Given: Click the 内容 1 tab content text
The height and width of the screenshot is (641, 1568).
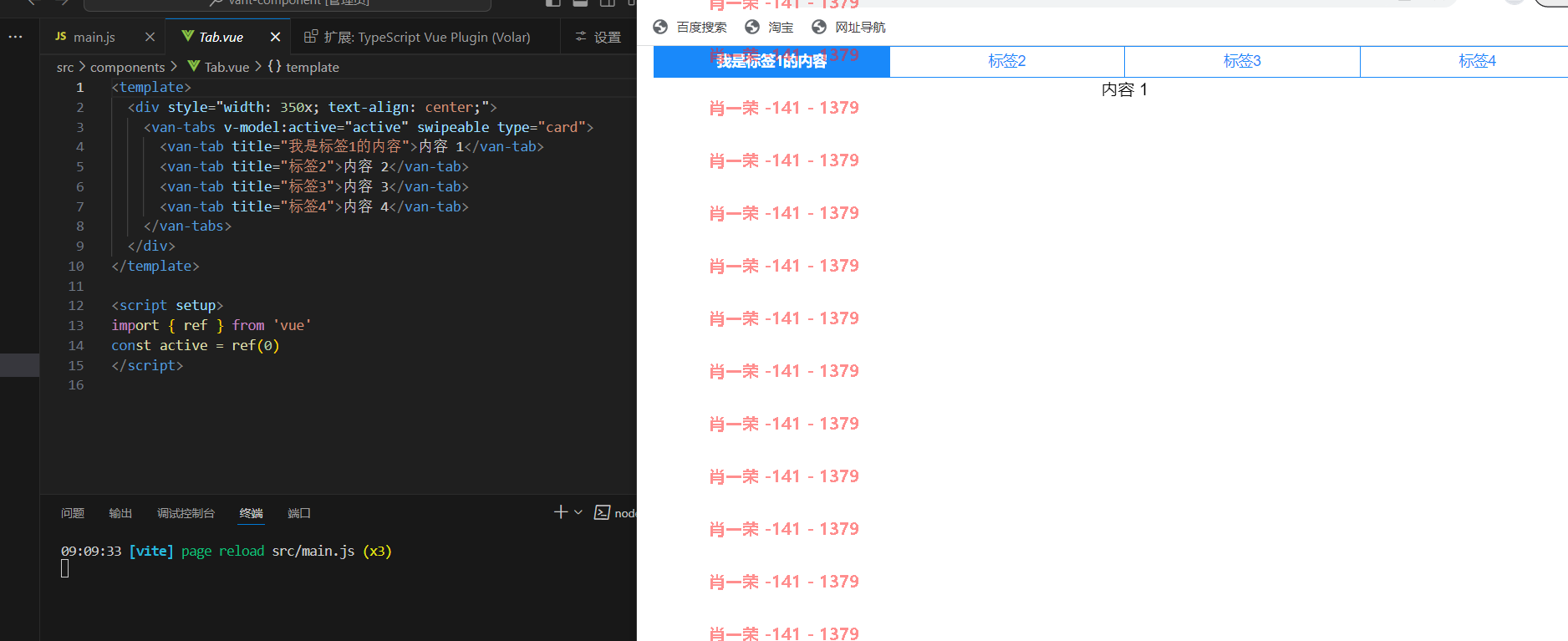Looking at the screenshot, I should tap(1124, 89).
